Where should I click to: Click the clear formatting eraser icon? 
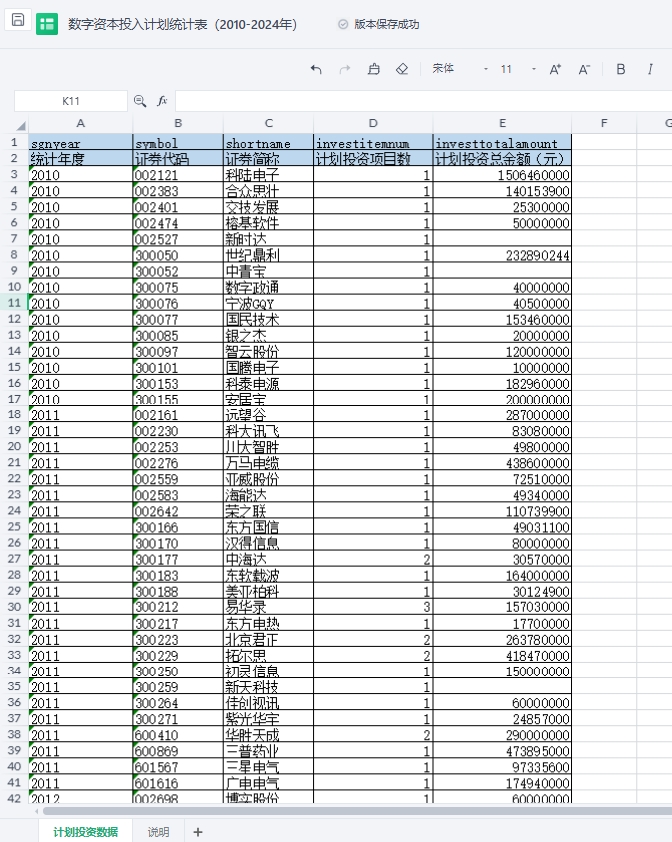coord(402,69)
